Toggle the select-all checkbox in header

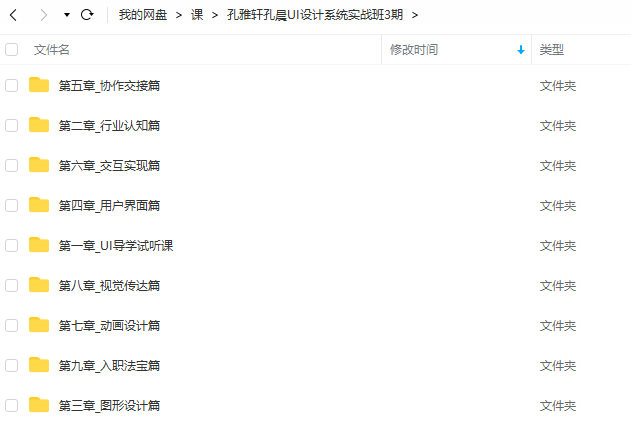pos(12,50)
